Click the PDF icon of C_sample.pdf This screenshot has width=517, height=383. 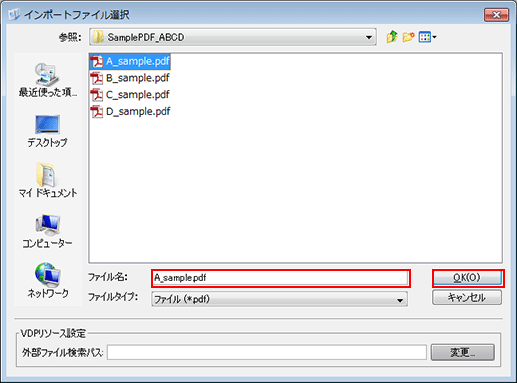[97, 95]
